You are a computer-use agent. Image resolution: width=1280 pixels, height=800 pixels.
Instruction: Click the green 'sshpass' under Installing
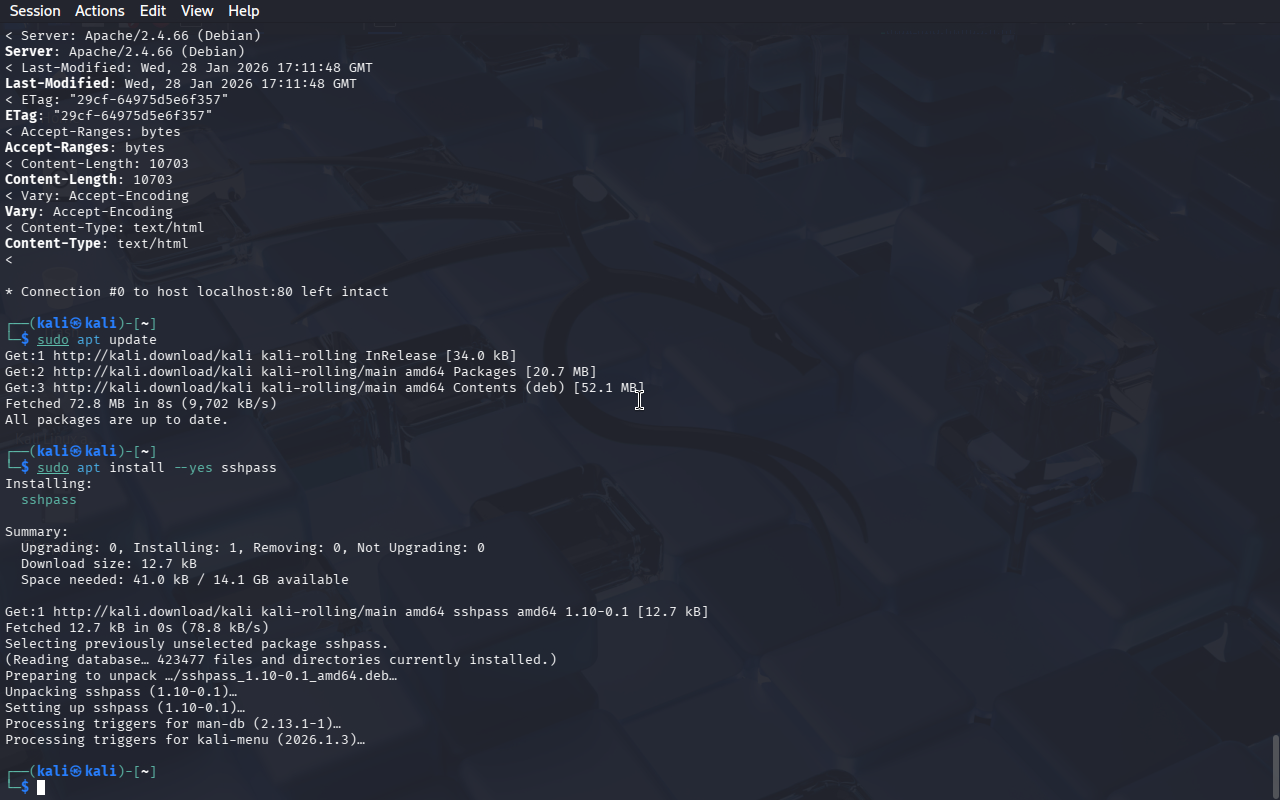pyautogui.click(x=49, y=500)
